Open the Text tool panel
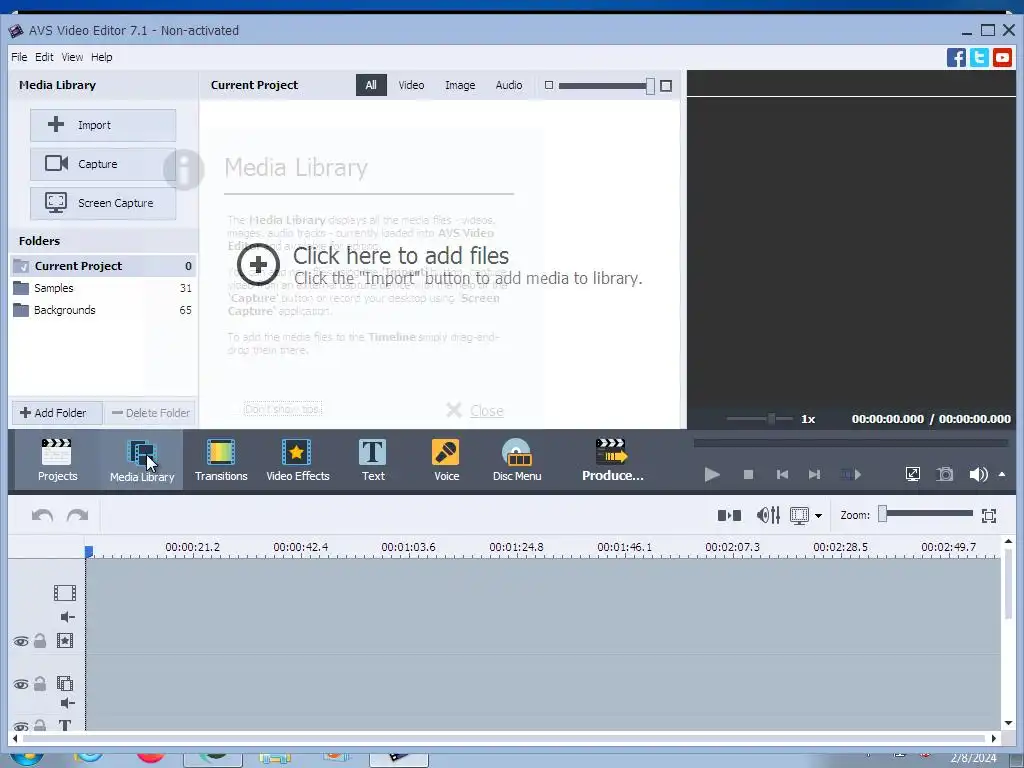1024x768 pixels. click(373, 460)
